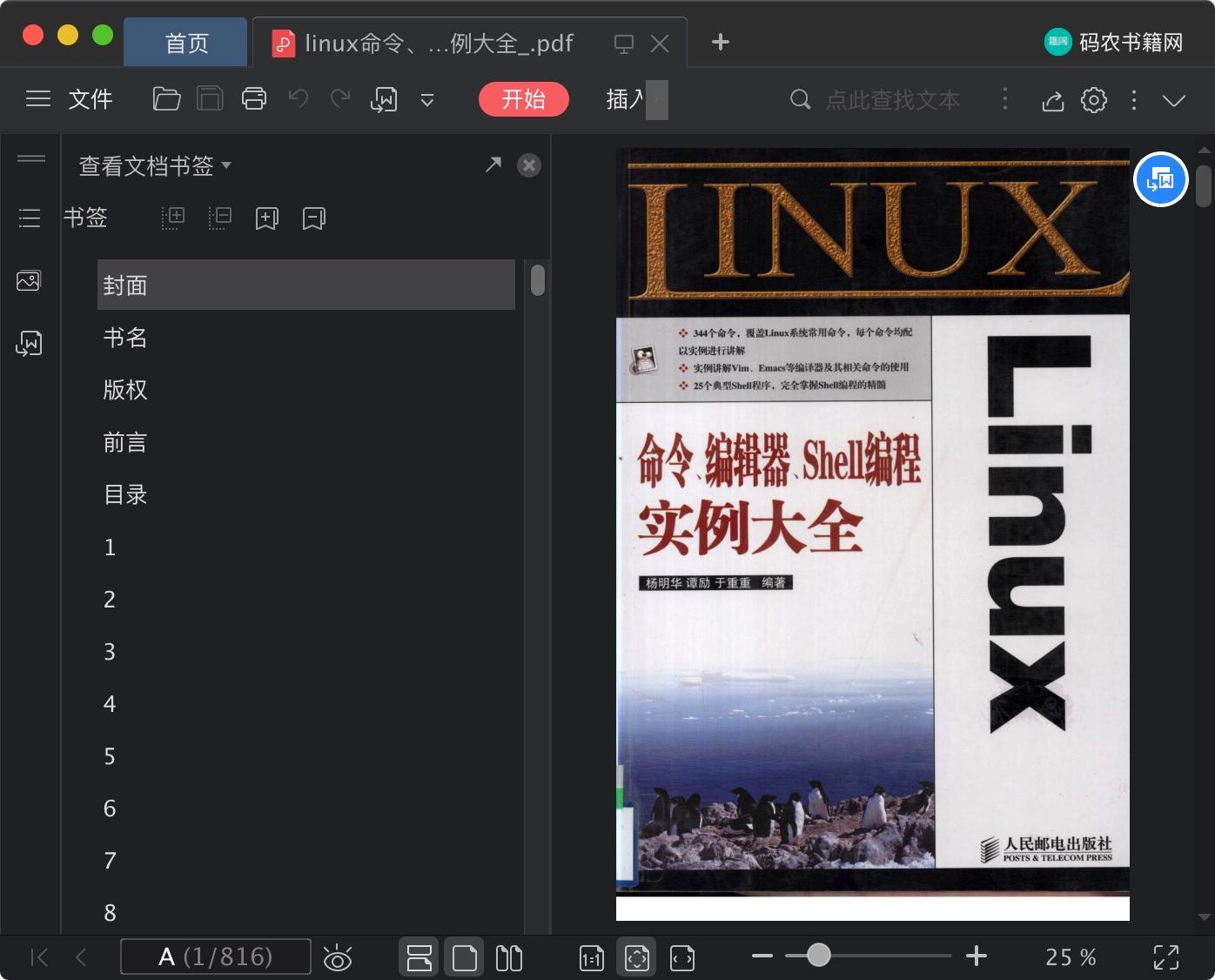Click the sidebar collapse handle at top
This screenshot has height=980, width=1215.
click(x=31, y=158)
